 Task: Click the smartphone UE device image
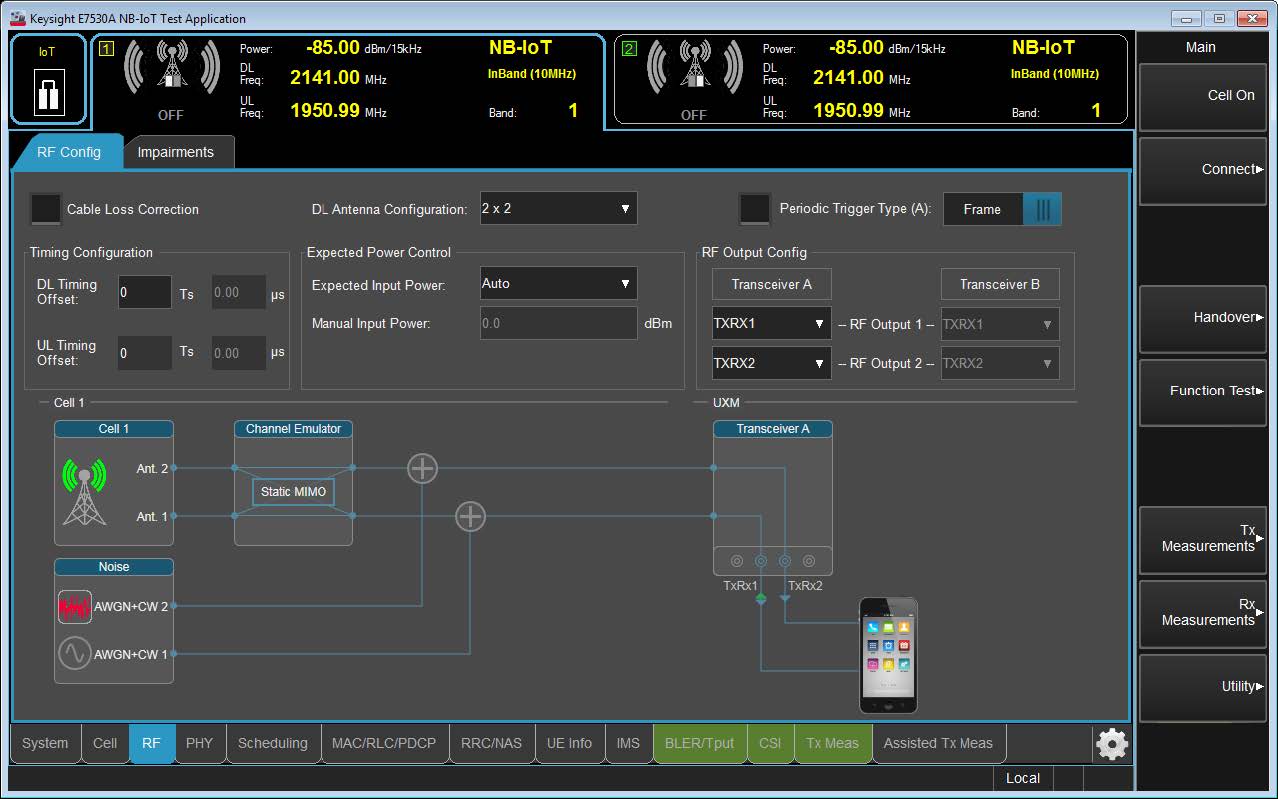tap(888, 650)
